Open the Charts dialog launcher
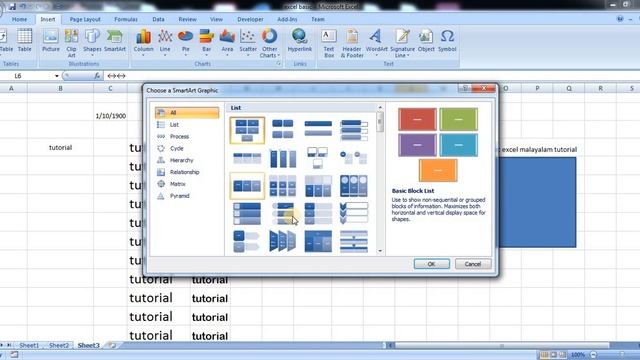Image resolution: width=640 pixels, height=360 pixels. coord(279,64)
